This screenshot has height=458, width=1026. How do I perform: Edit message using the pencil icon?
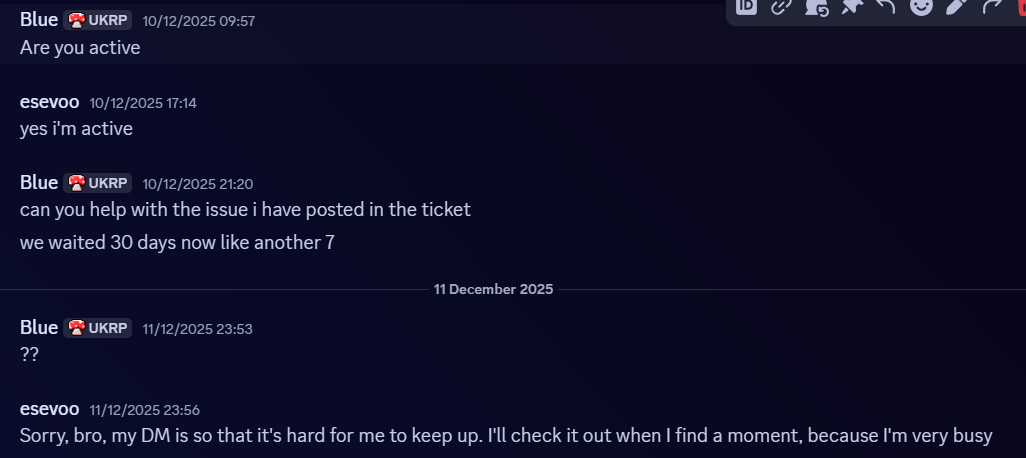coord(956,6)
